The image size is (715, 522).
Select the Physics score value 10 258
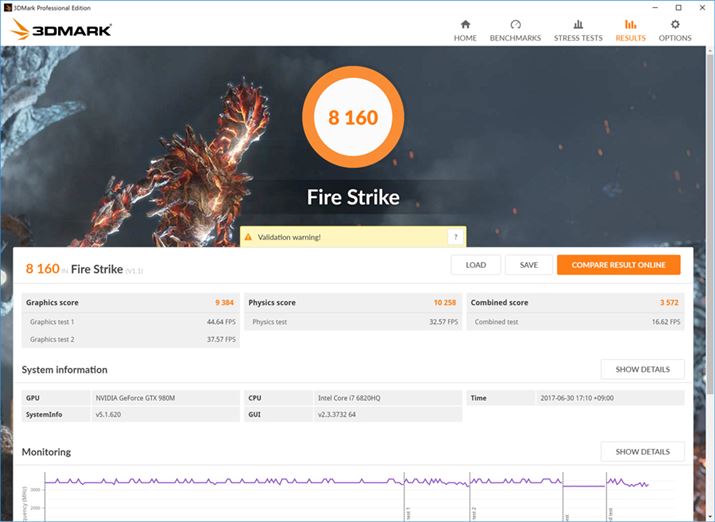445,302
